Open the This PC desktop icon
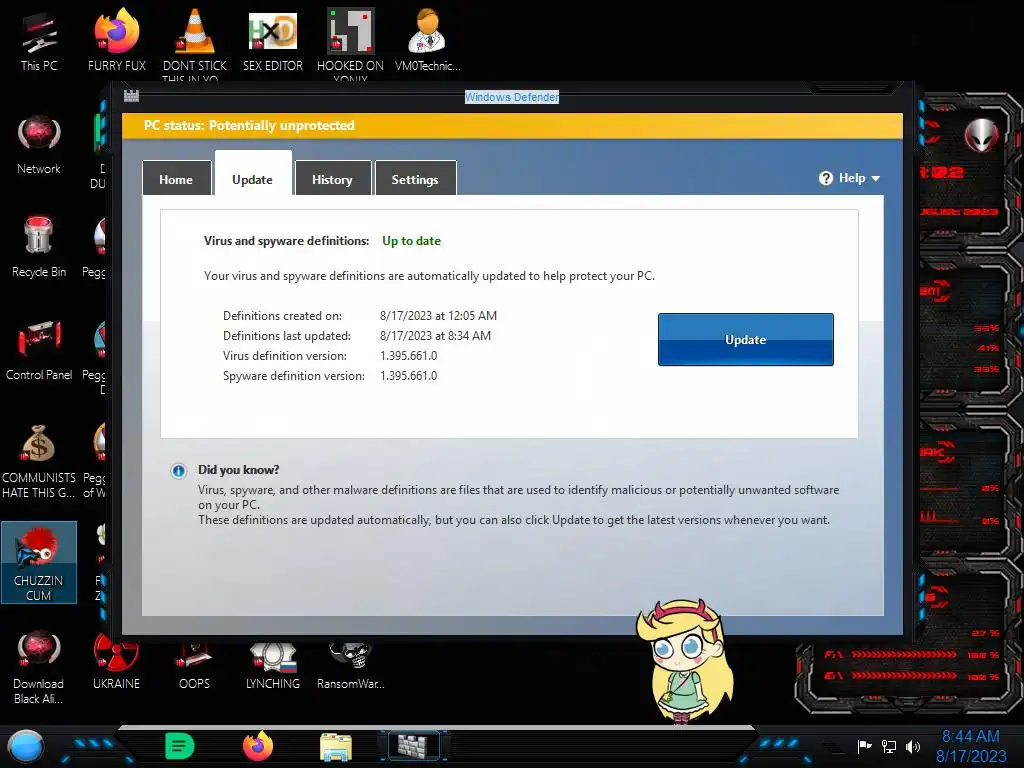Viewport: 1024px width, 768px height. click(39, 40)
